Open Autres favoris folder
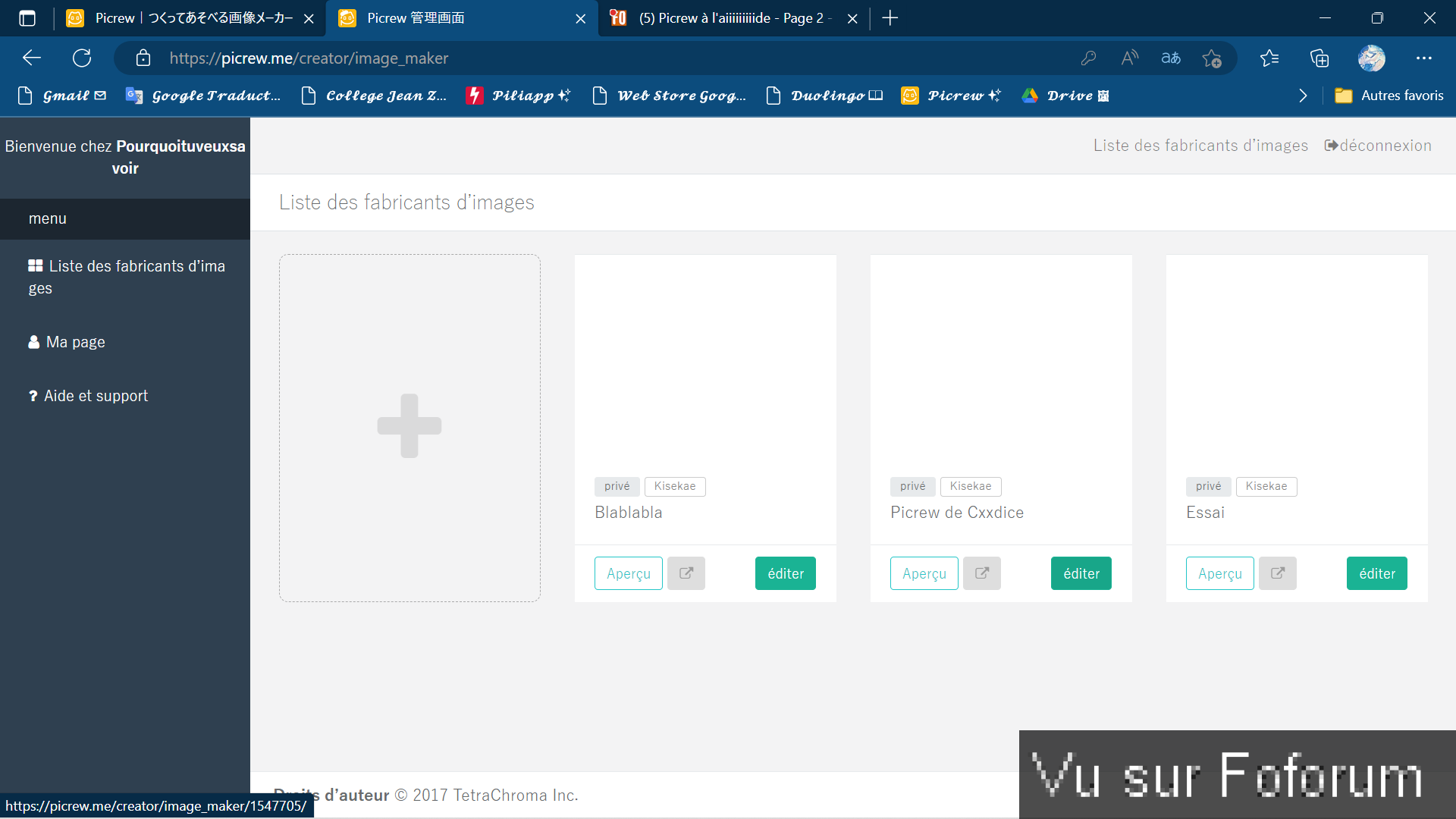The width and height of the screenshot is (1456, 819). click(x=1389, y=96)
